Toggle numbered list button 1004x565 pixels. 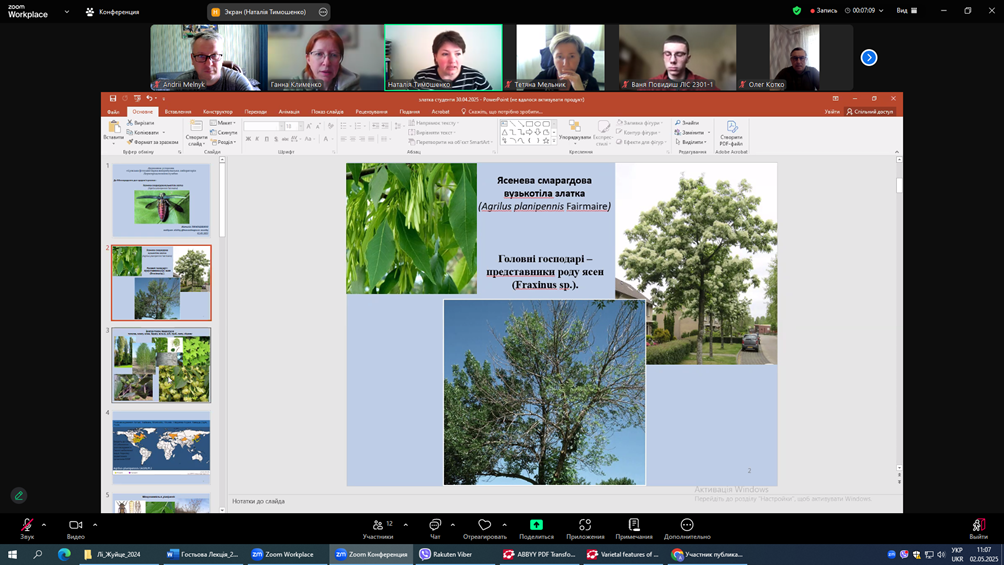pos(359,126)
